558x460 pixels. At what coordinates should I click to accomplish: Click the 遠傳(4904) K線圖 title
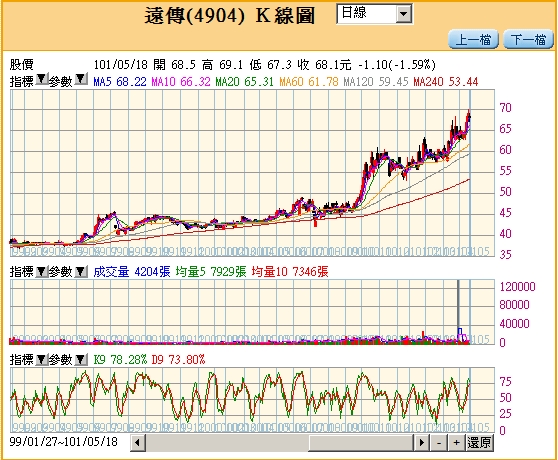point(230,16)
